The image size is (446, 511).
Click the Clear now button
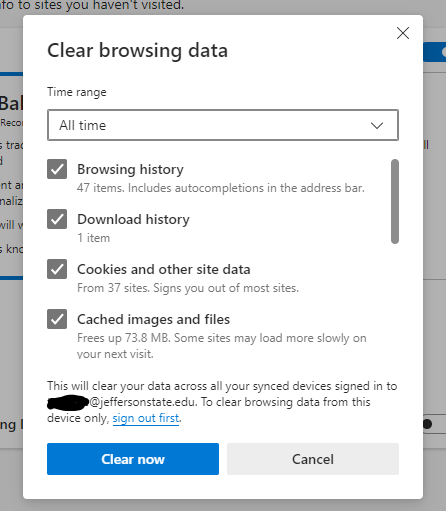point(133,459)
